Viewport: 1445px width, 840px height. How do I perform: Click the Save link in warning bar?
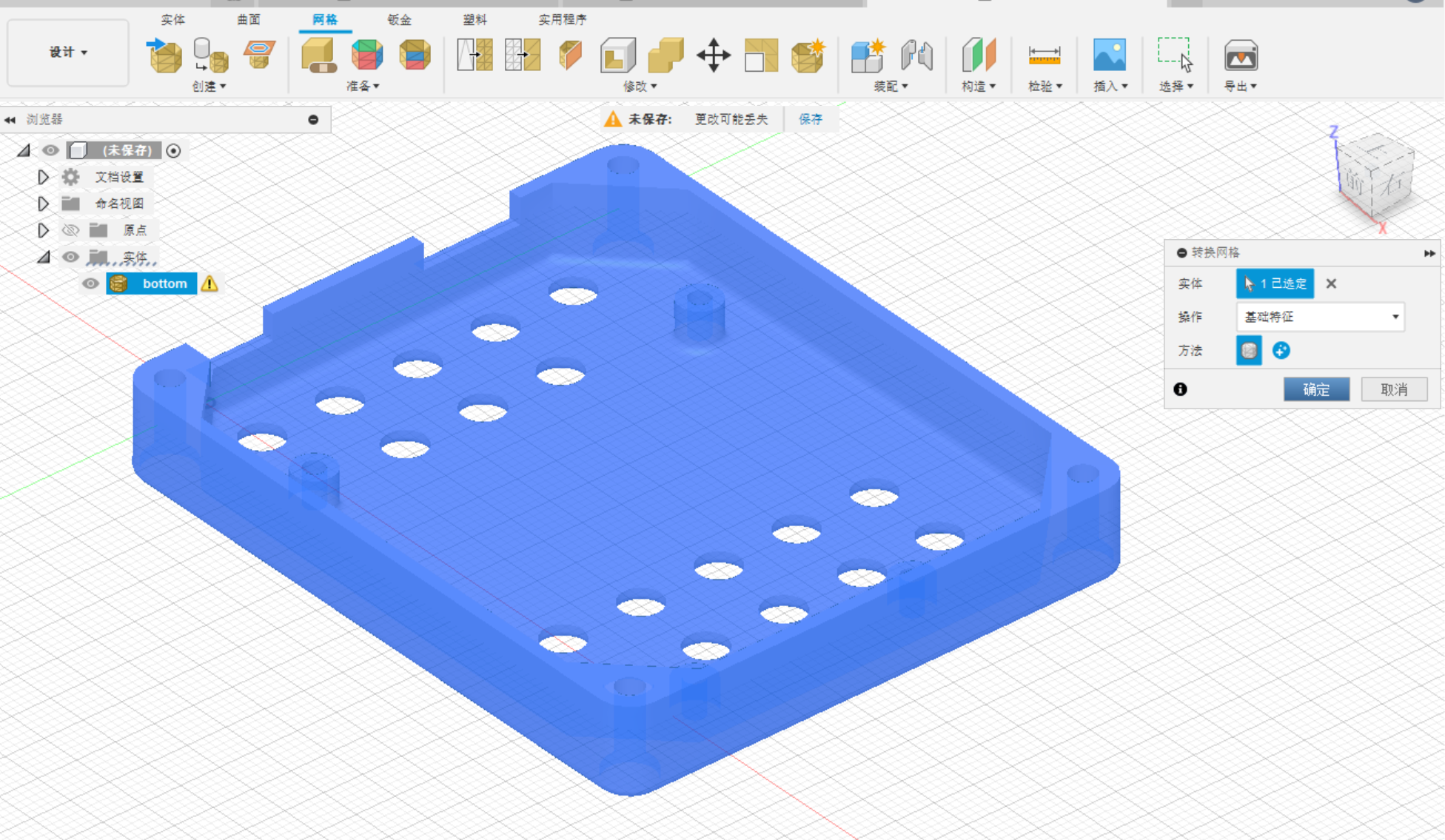[810, 119]
